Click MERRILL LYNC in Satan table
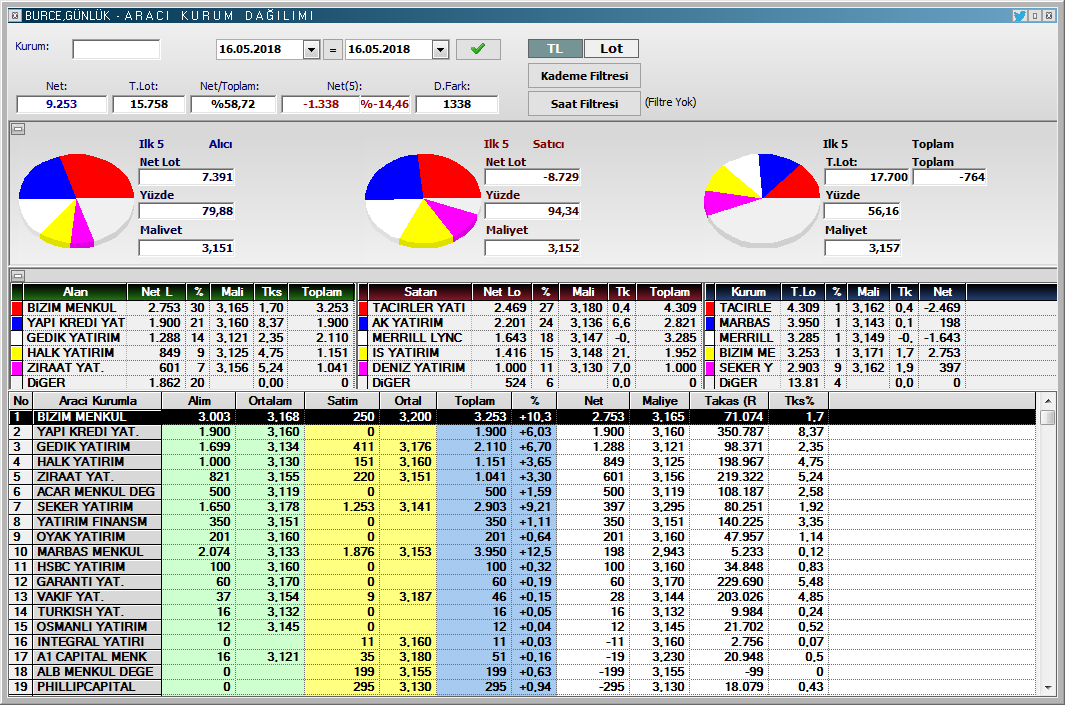Viewport: 1065px width, 705px height. 417,338
